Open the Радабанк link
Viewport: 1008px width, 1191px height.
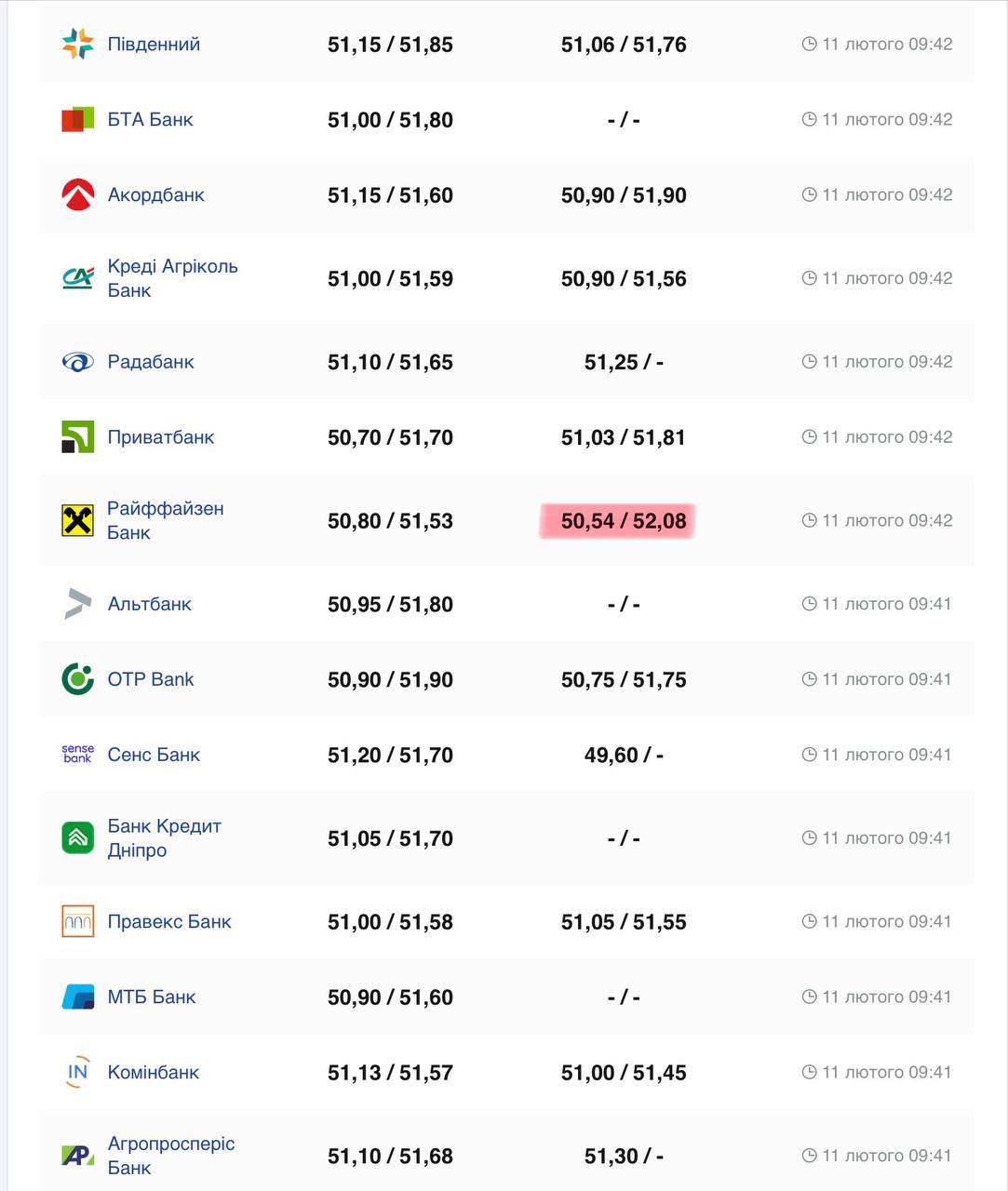click(151, 362)
